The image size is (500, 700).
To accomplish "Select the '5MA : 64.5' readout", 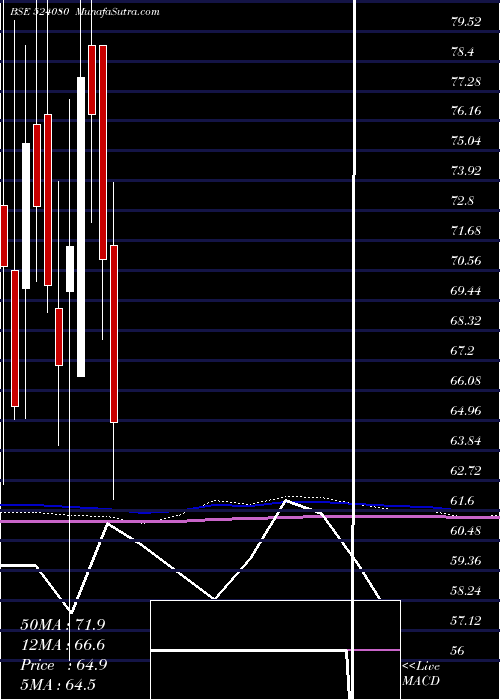I will point(58,685).
